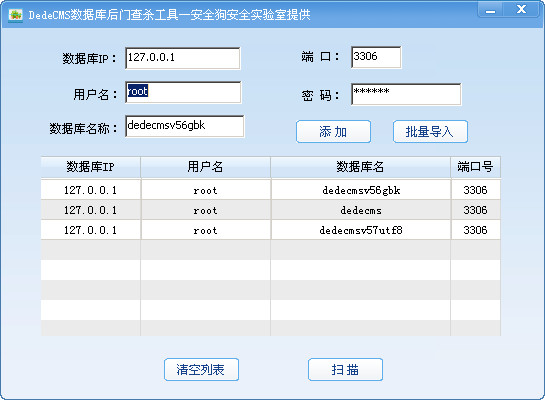Select the dedecmsv57utf8 database row

click(271, 230)
